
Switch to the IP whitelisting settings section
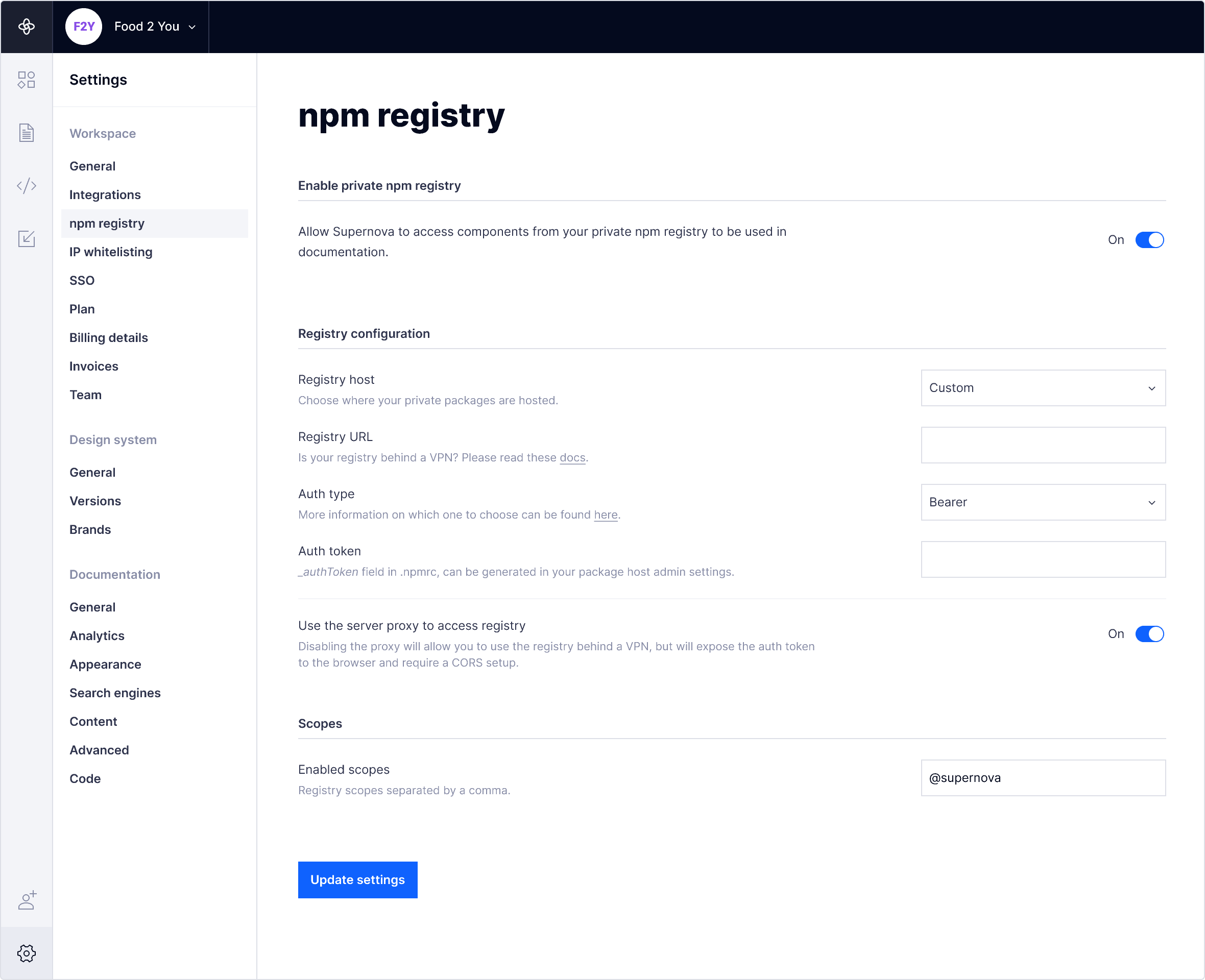pyautogui.click(x=111, y=252)
